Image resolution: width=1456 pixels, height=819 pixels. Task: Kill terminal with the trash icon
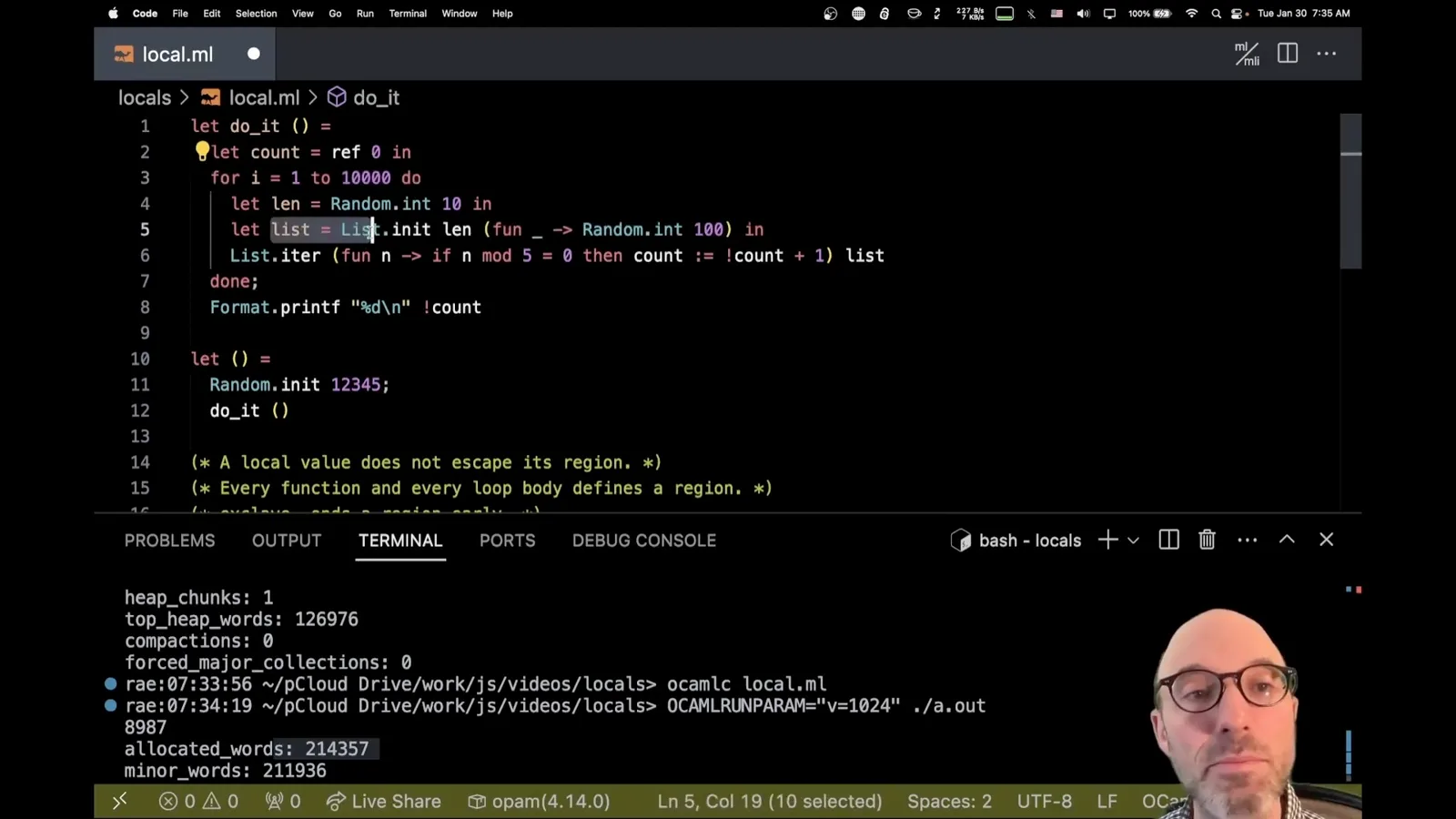point(1207,540)
